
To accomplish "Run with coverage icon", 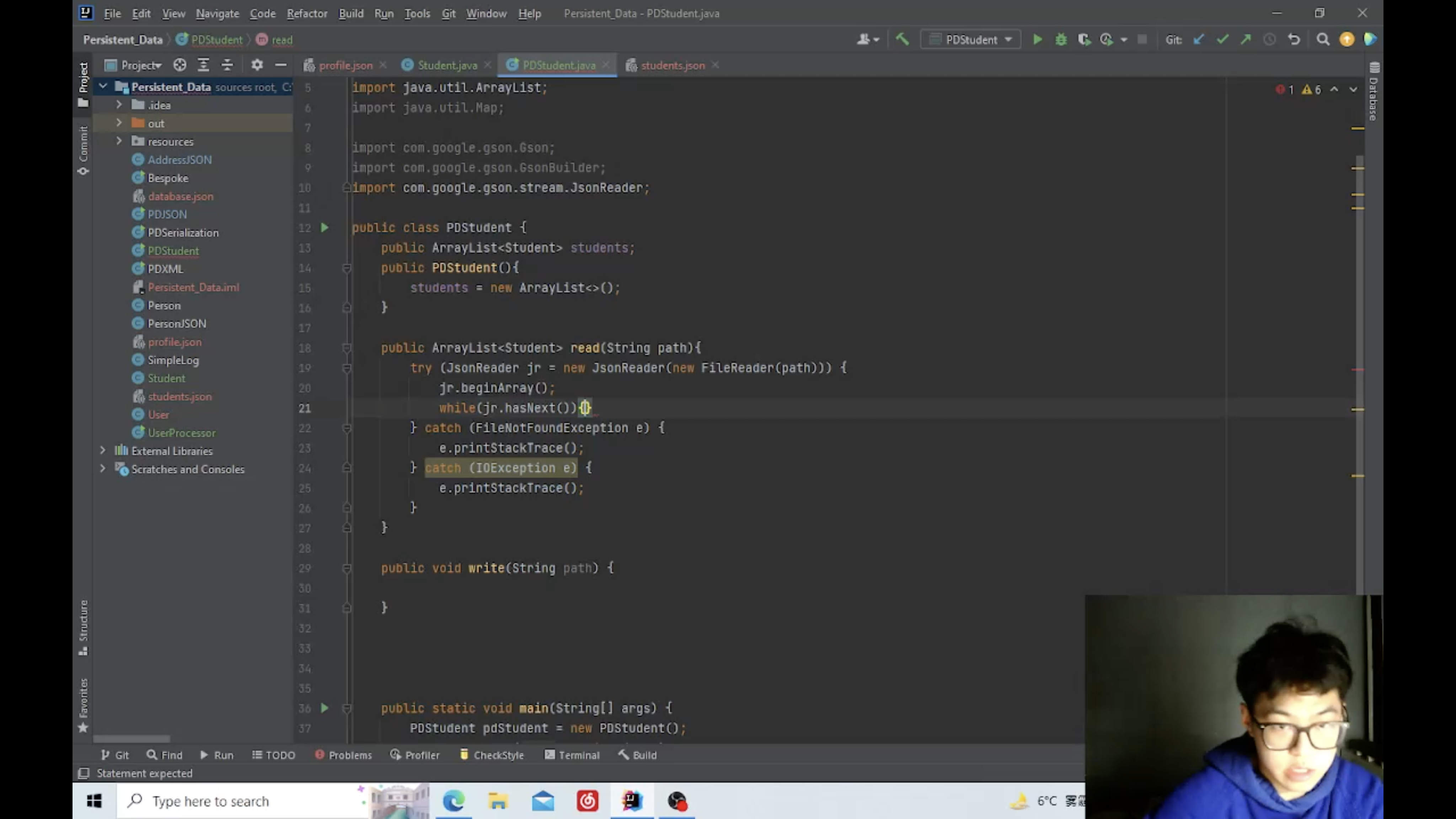I will point(1084,39).
